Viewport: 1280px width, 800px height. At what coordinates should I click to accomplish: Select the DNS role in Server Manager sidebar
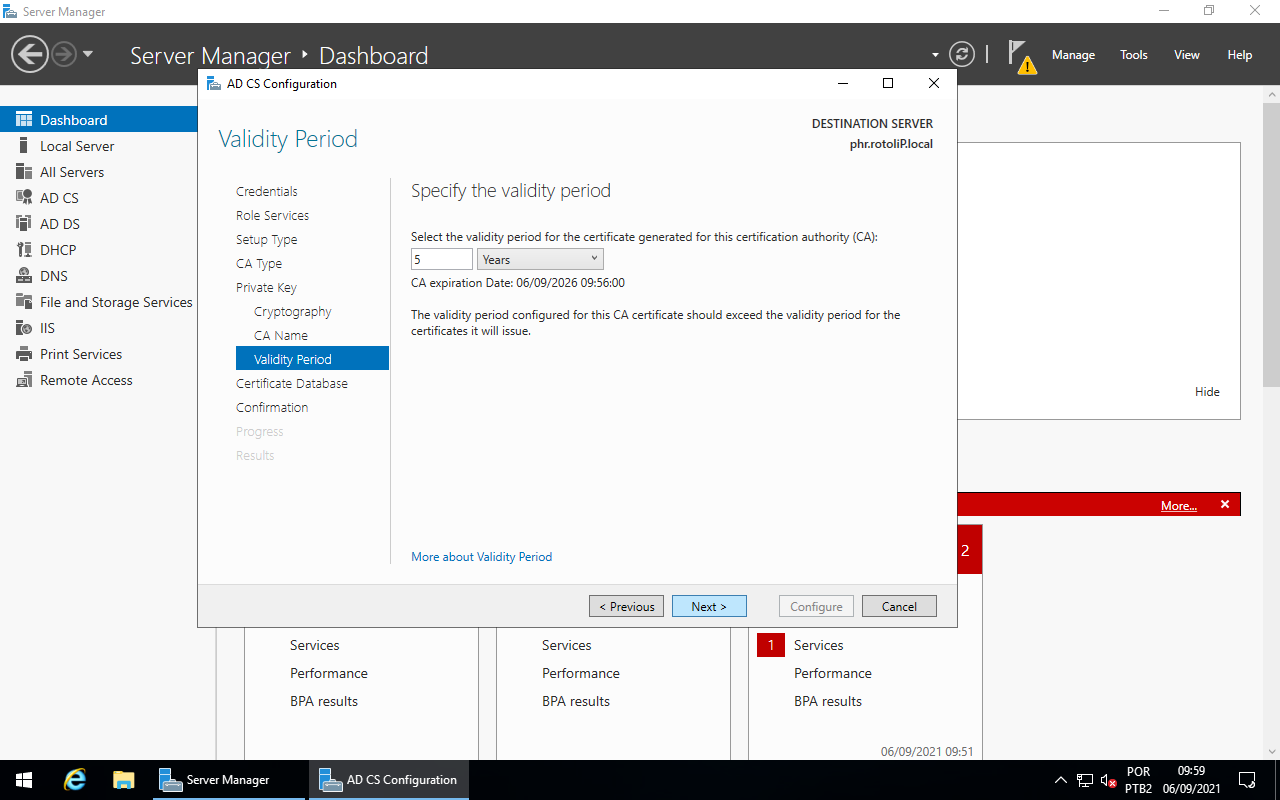[53, 275]
